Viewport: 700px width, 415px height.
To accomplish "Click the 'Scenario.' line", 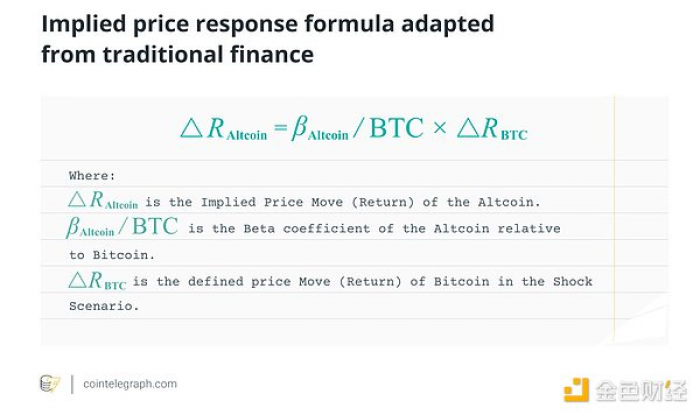I will (x=103, y=307).
